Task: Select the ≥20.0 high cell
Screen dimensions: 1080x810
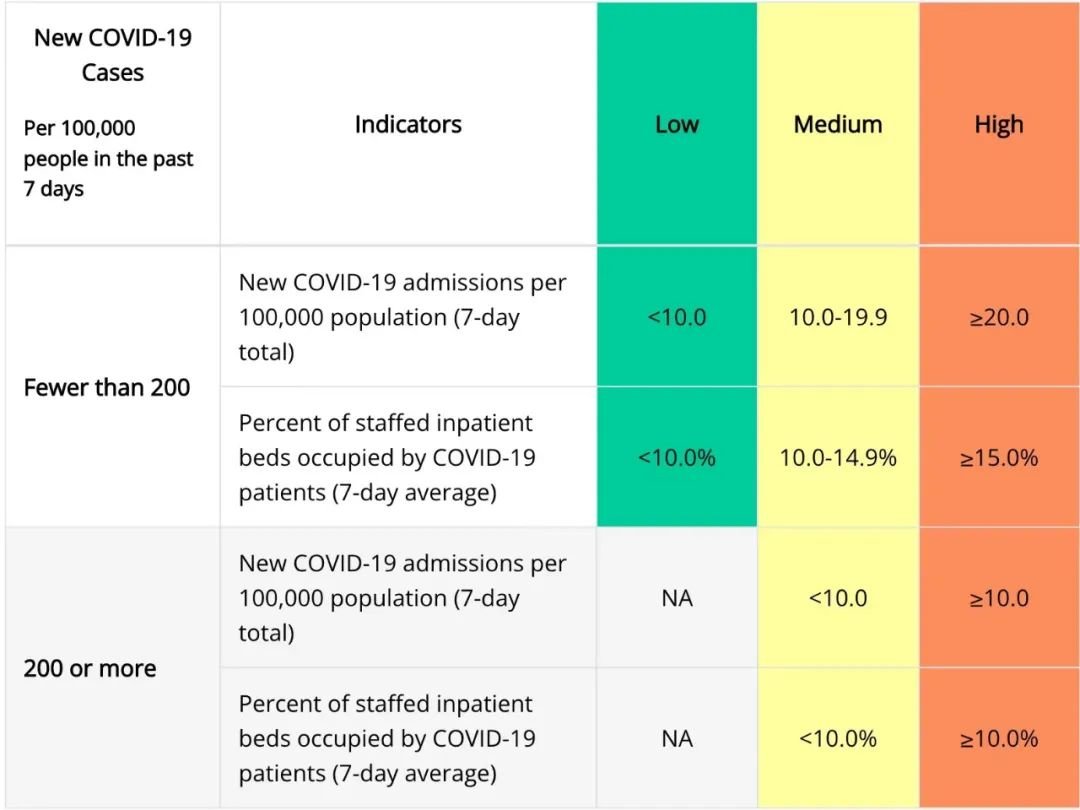Action: coord(999,317)
